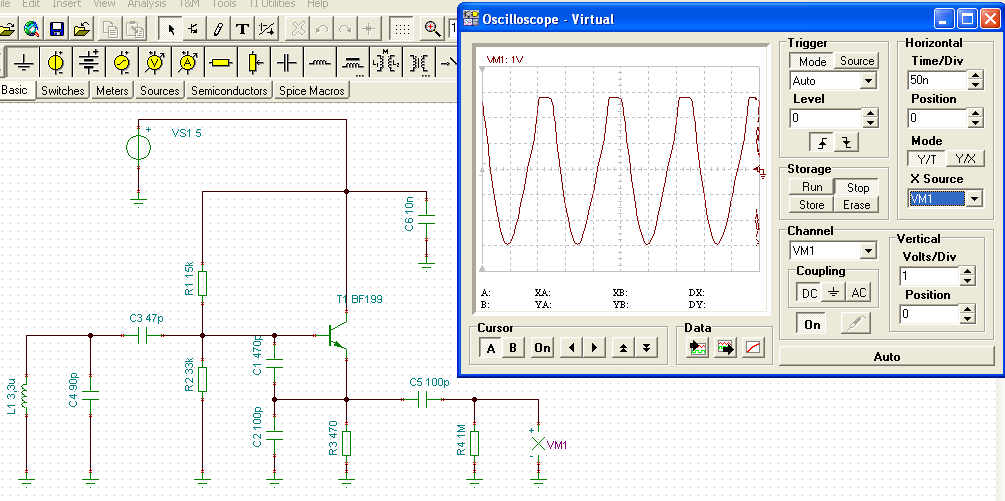1005x501 pixels.
Task: Click the red diagonal line Data icon
Action: tap(754, 347)
